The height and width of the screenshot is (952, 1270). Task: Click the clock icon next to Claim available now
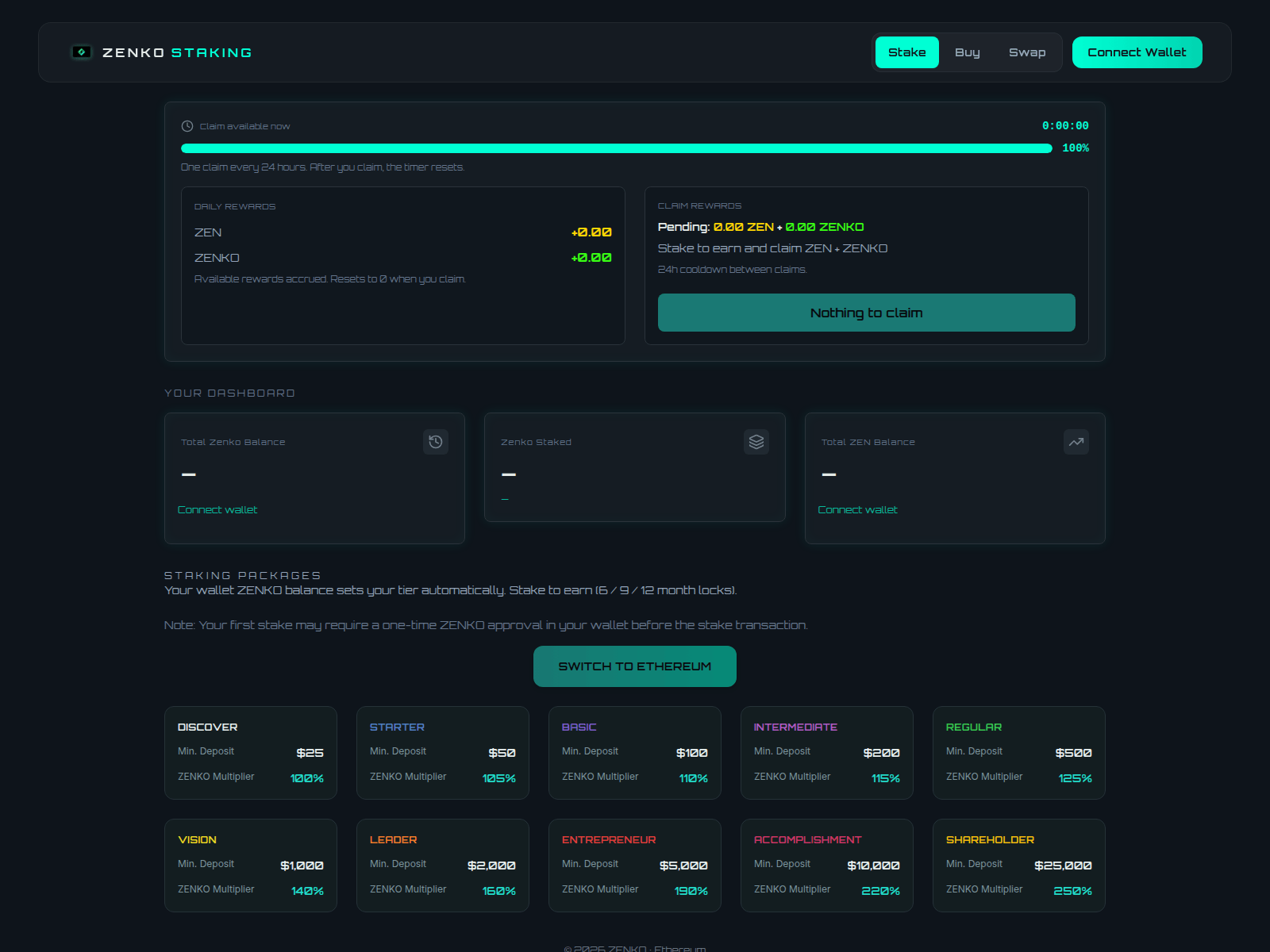pos(187,125)
